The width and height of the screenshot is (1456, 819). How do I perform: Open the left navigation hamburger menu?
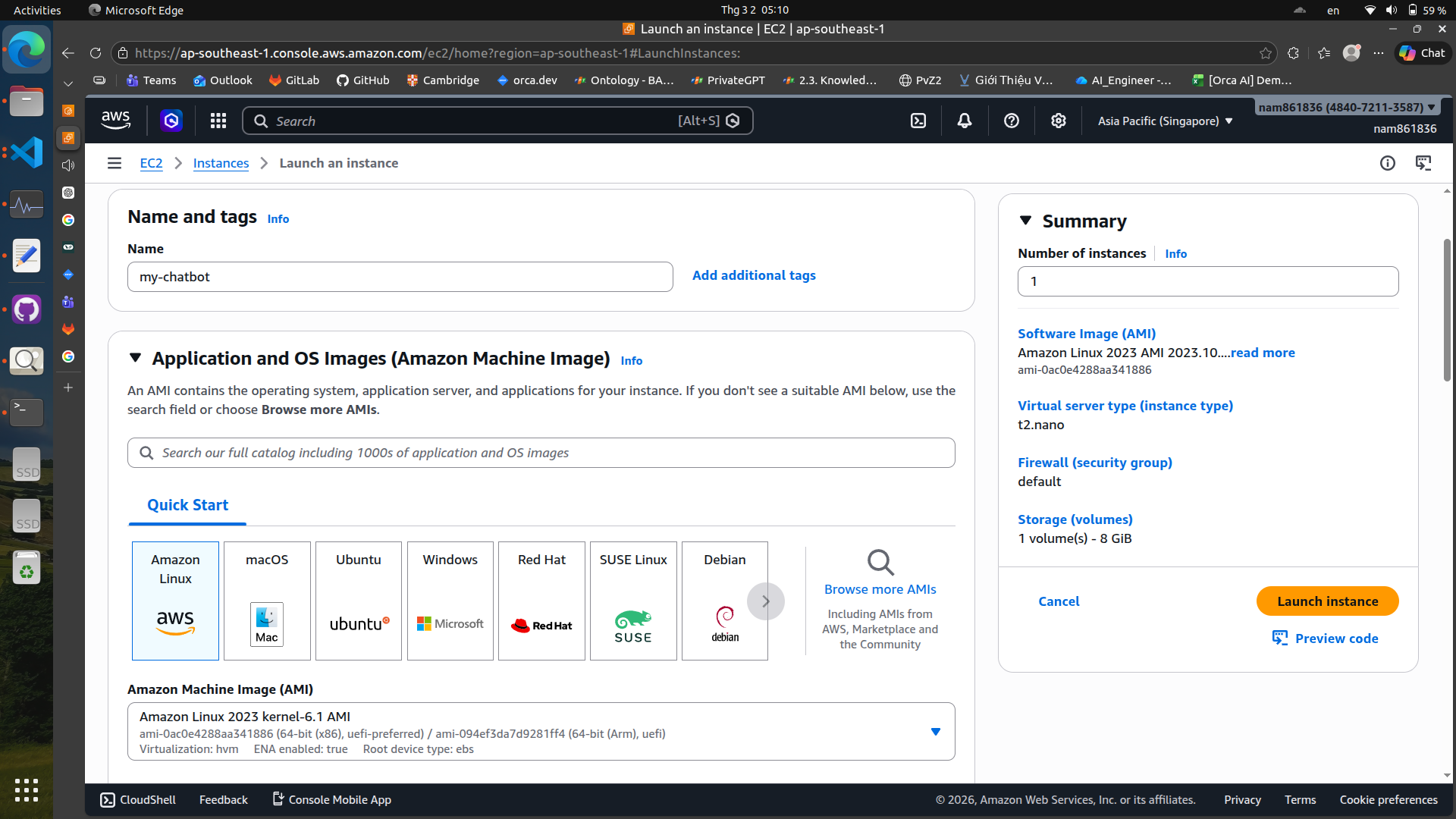pyautogui.click(x=114, y=162)
